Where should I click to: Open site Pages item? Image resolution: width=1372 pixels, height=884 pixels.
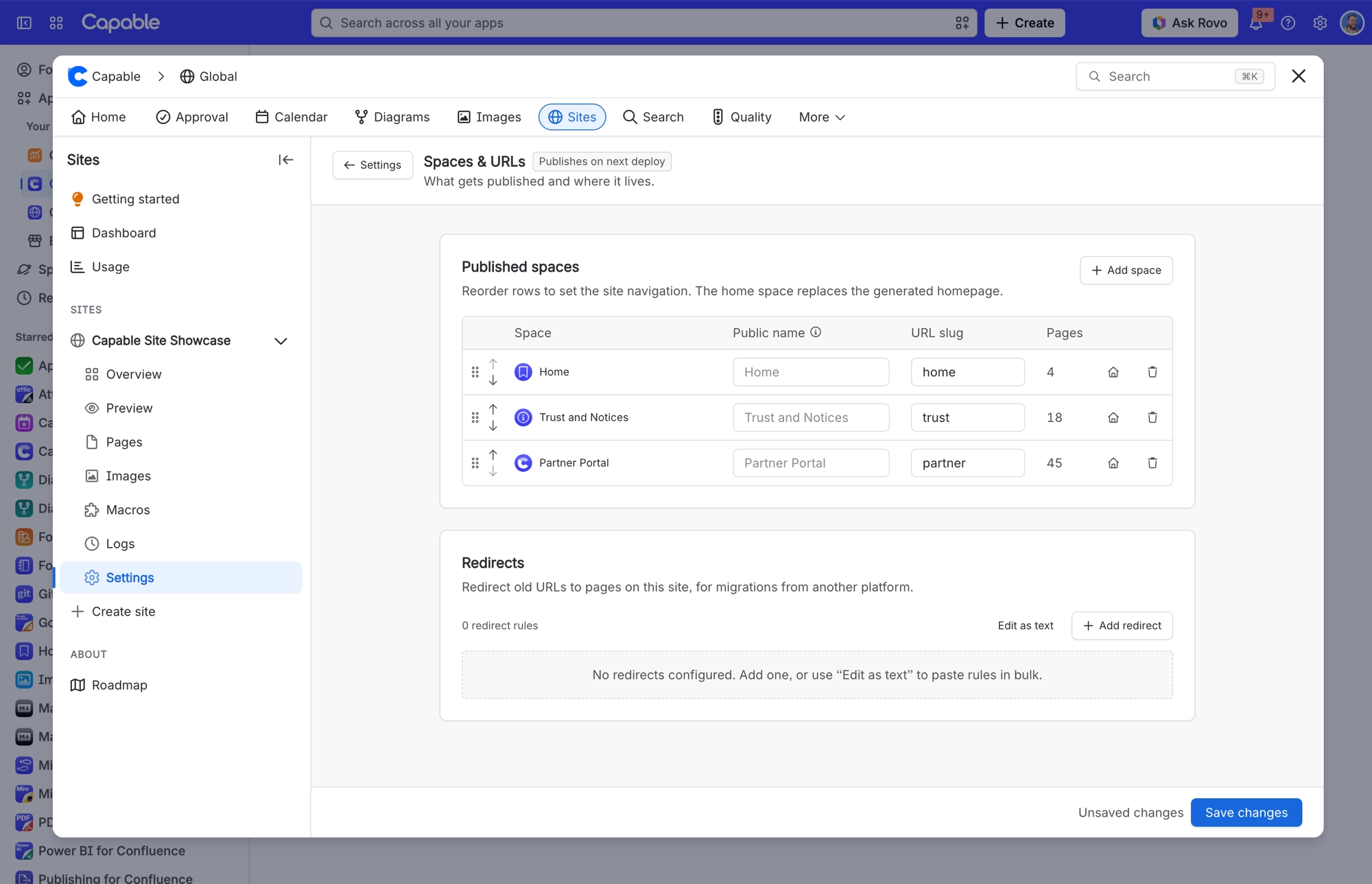pos(181,442)
